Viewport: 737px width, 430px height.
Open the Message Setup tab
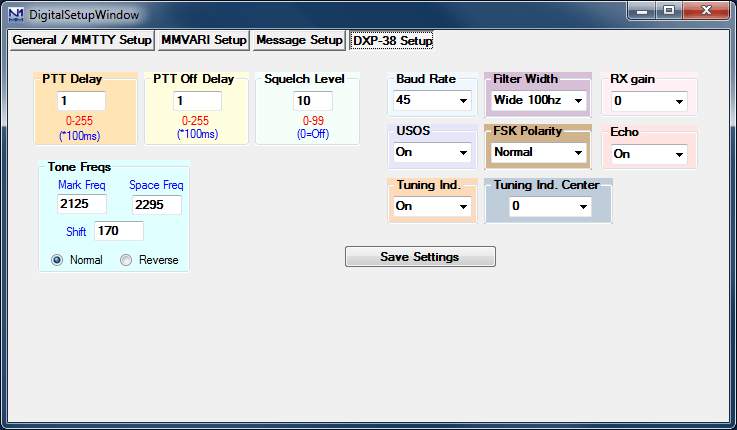pyautogui.click(x=299, y=40)
